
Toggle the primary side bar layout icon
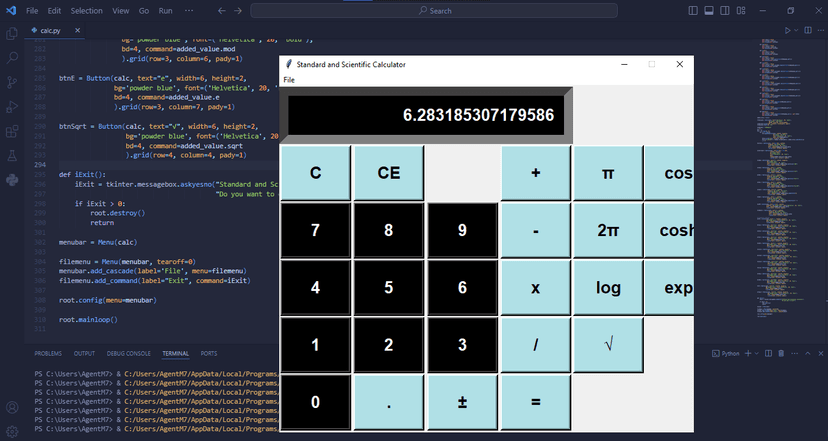pos(693,11)
